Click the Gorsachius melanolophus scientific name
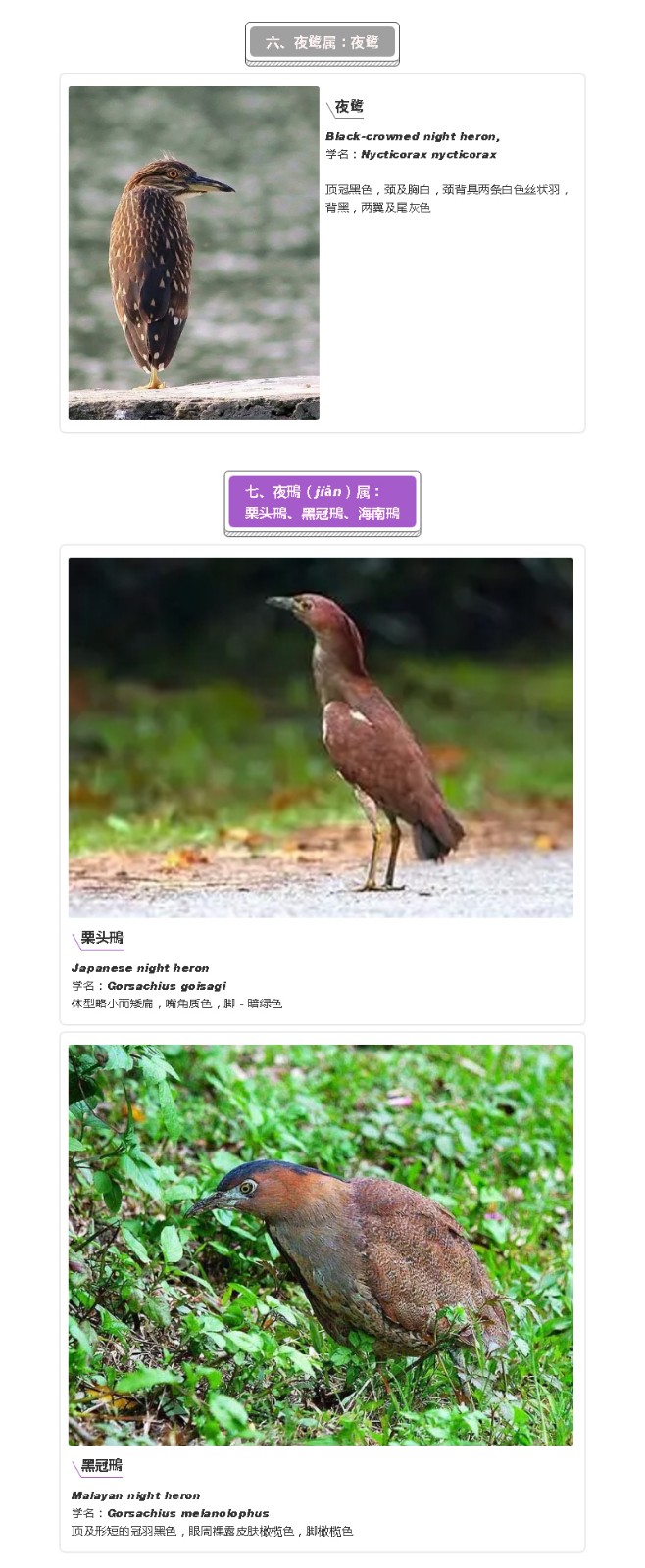This screenshot has width=645, height=1568. click(x=188, y=1513)
